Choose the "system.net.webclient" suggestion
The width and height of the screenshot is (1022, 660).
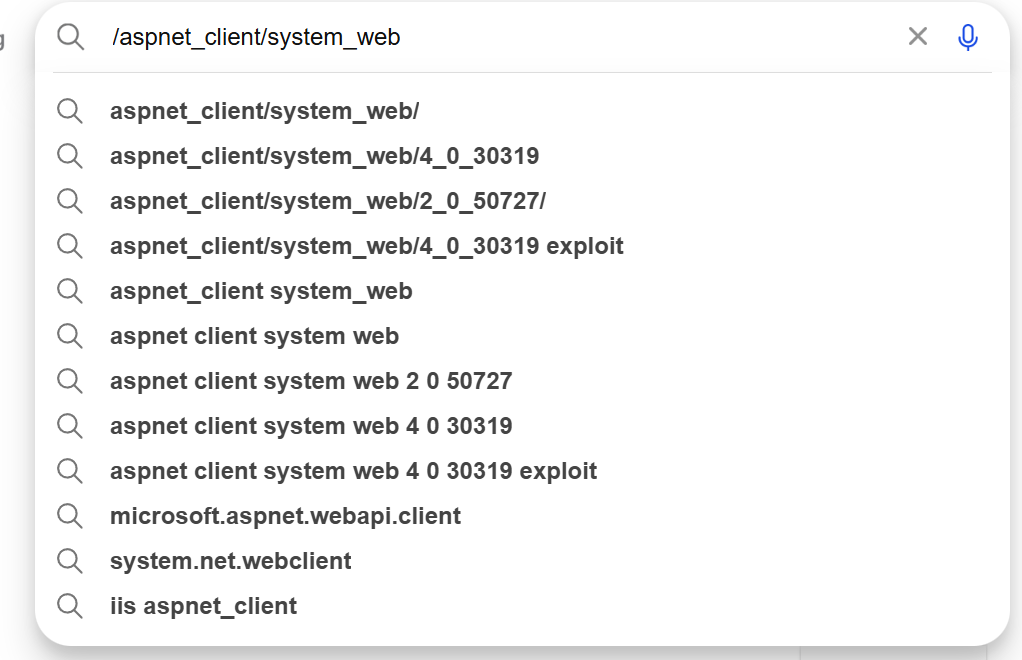coord(230,561)
